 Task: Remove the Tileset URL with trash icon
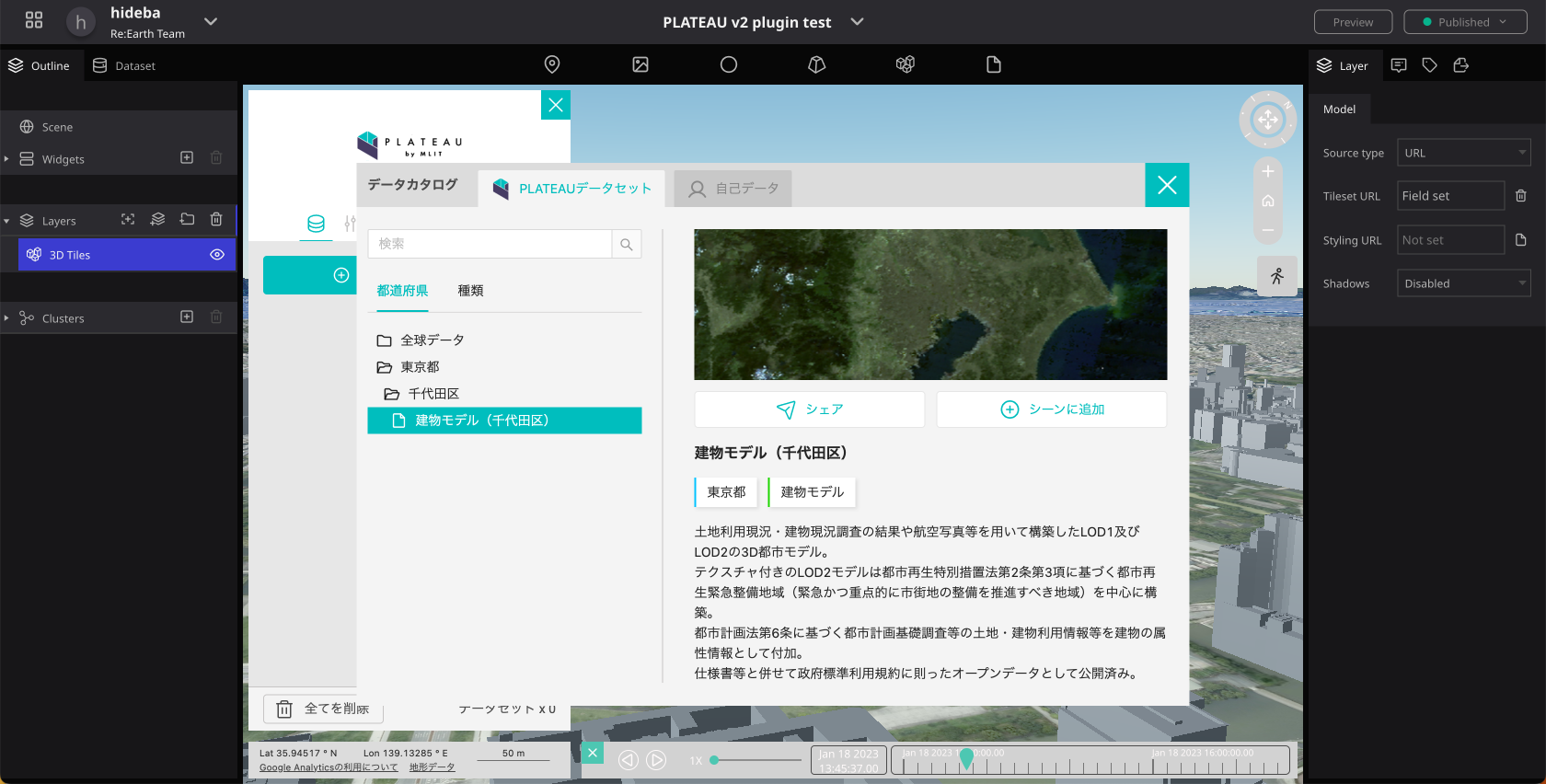[x=1521, y=196]
